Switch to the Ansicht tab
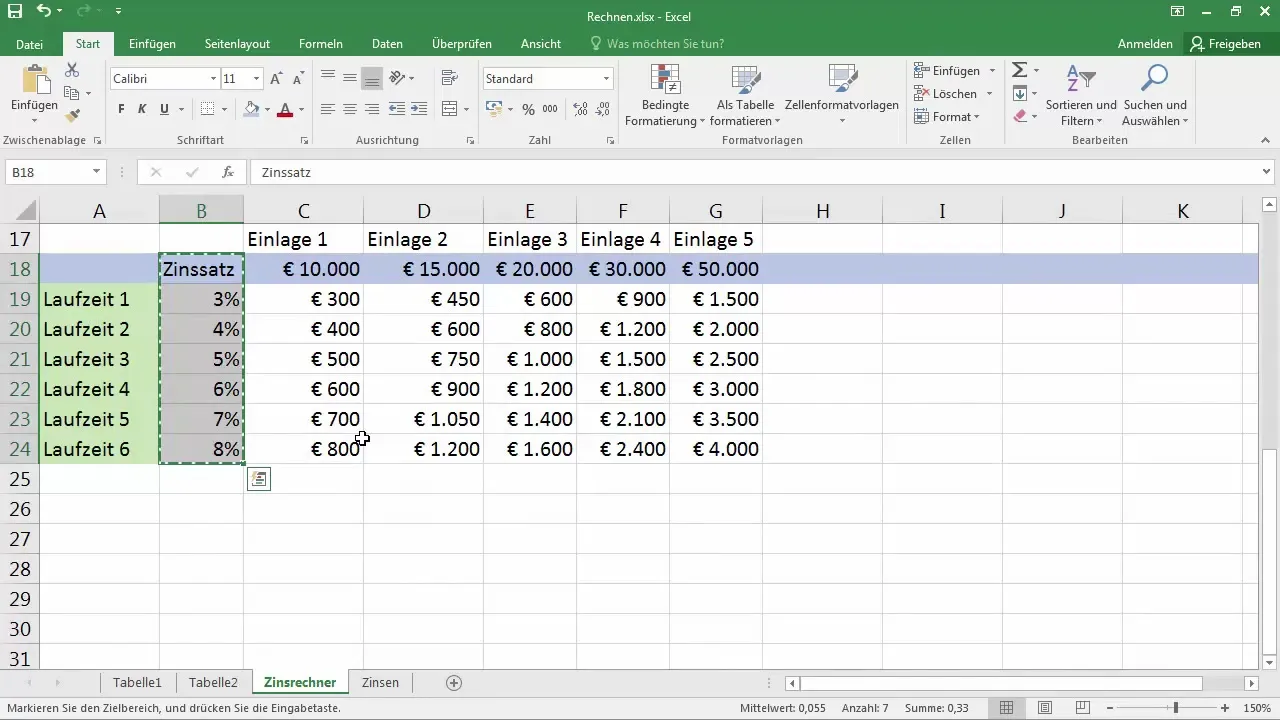 click(541, 44)
